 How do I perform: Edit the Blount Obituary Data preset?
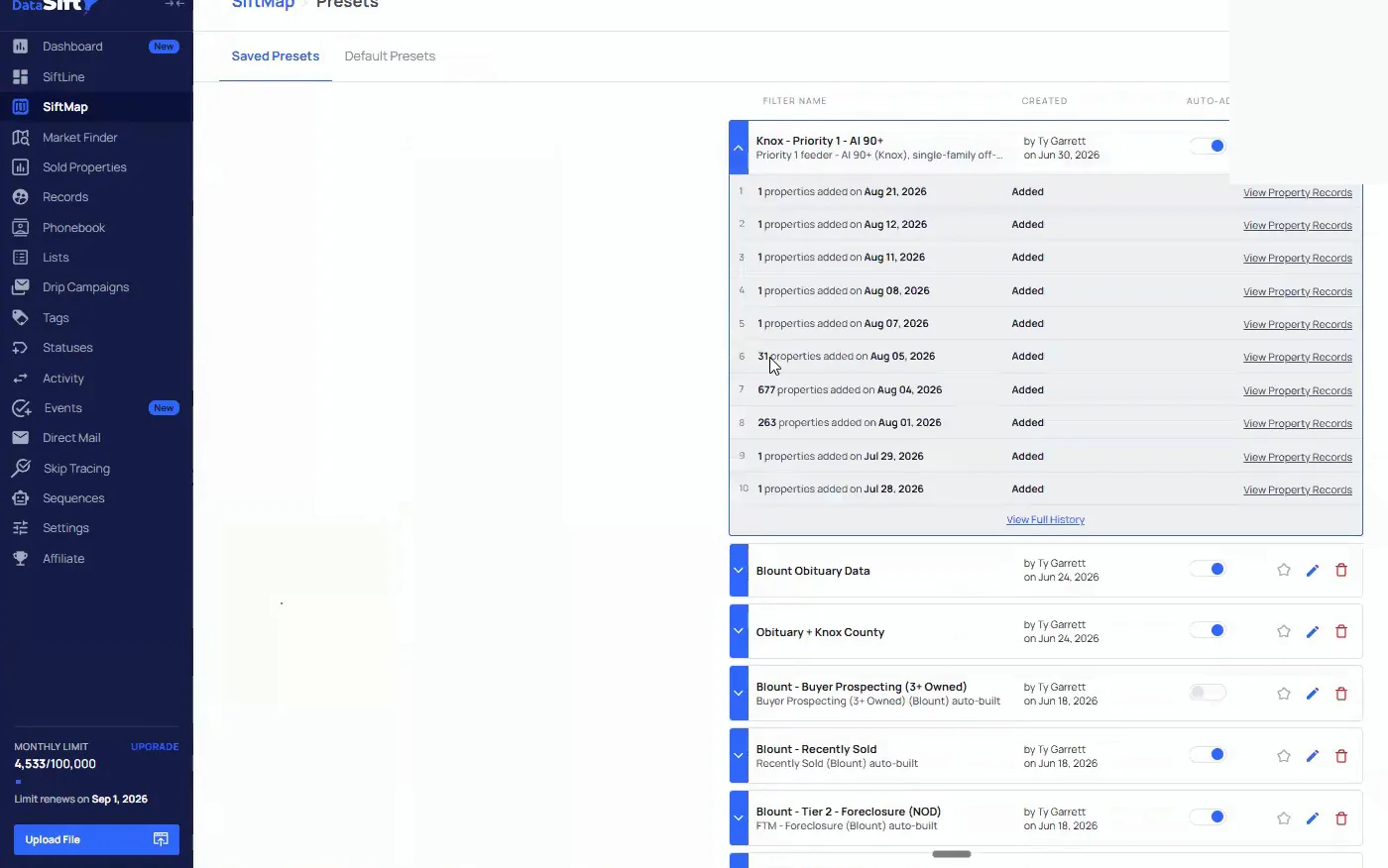pyautogui.click(x=1313, y=570)
